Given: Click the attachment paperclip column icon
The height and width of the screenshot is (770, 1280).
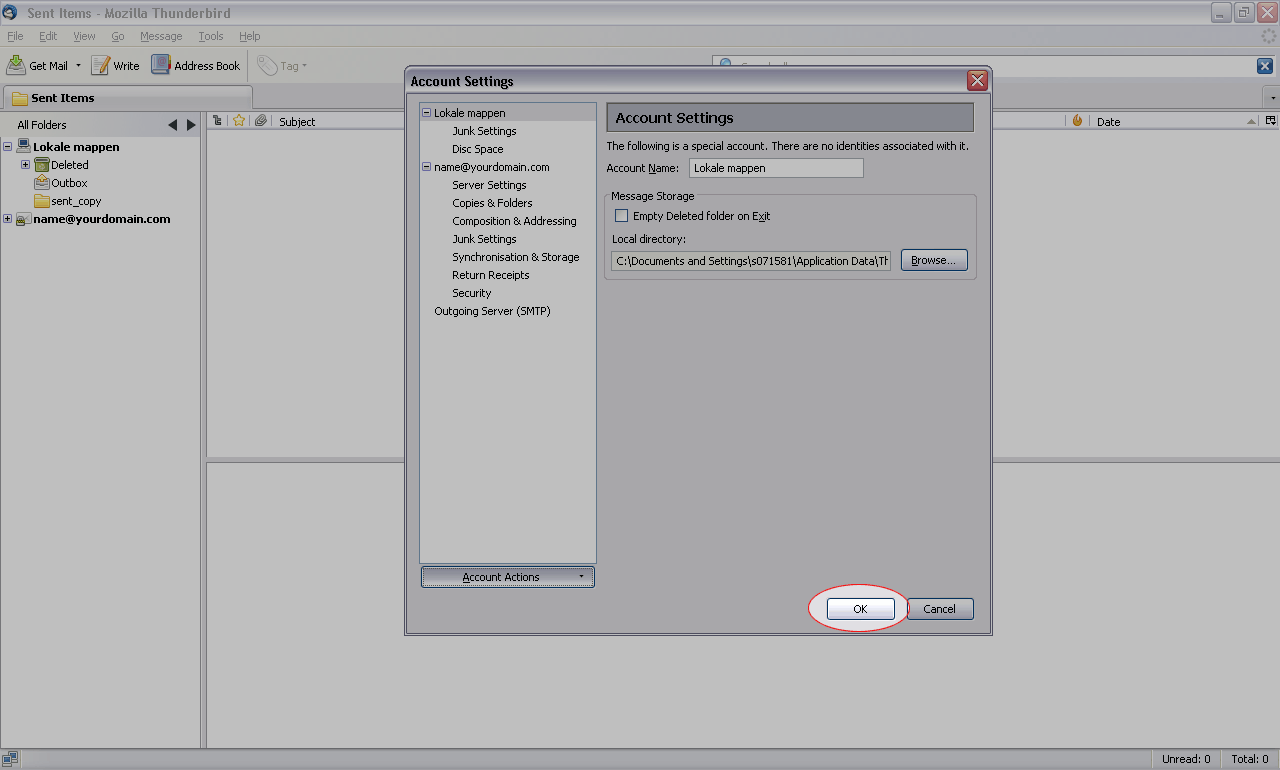Looking at the screenshot, I should [x=260, y=121].
